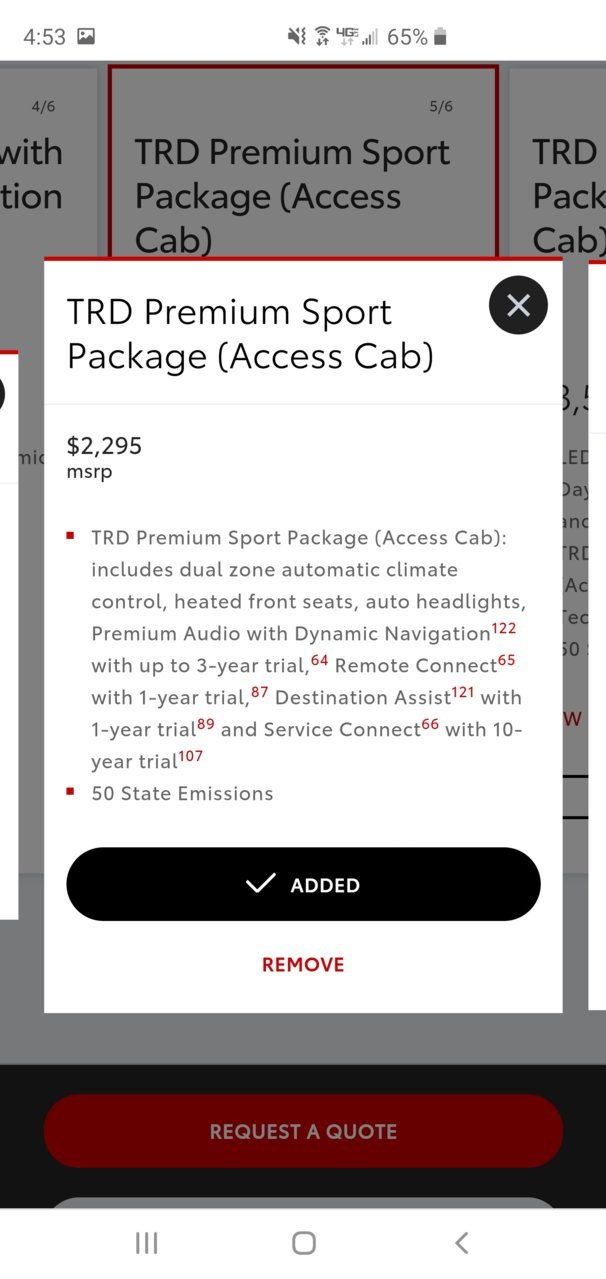The width and height of the screenshot is (606, 1279).
Task: Open footnote 107 after 10-year trial
Action: pos(190,756)
